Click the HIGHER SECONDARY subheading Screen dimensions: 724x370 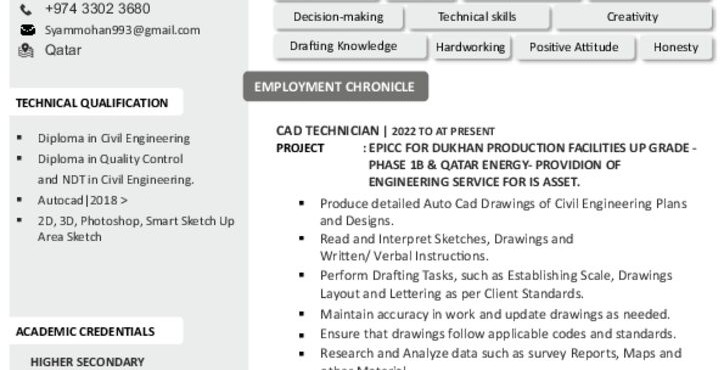[87, 362]
